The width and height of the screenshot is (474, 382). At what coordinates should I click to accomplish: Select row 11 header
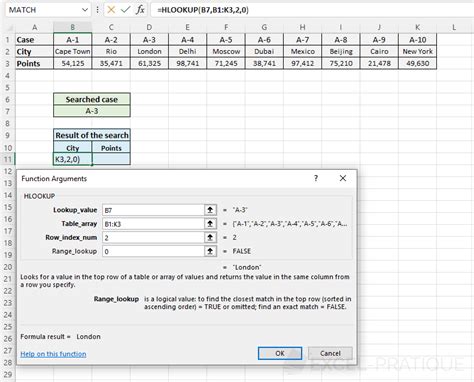click(7, 159)
